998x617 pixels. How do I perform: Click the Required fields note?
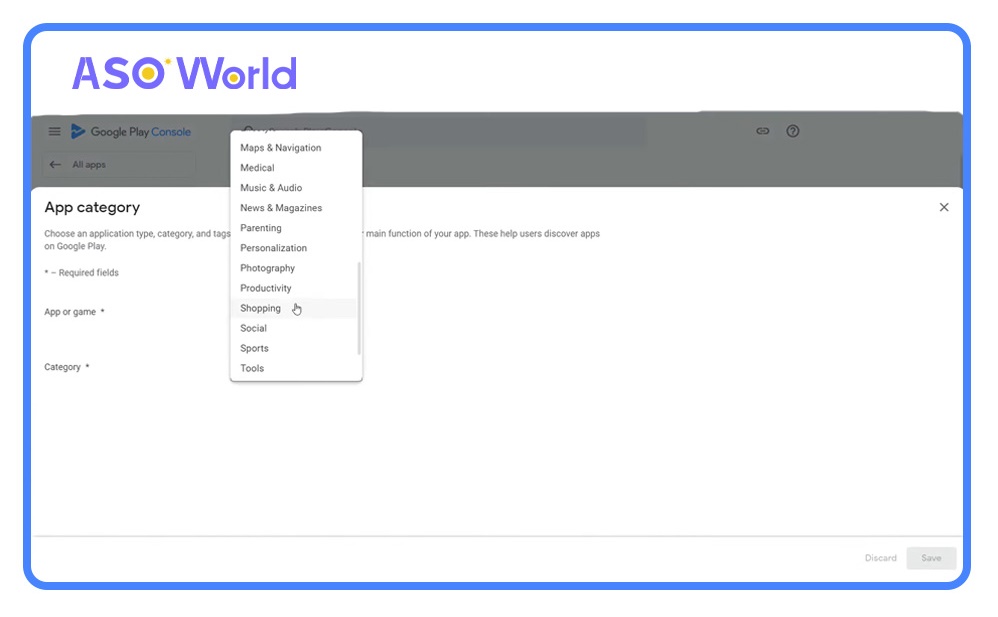click(x=81, y=273)
